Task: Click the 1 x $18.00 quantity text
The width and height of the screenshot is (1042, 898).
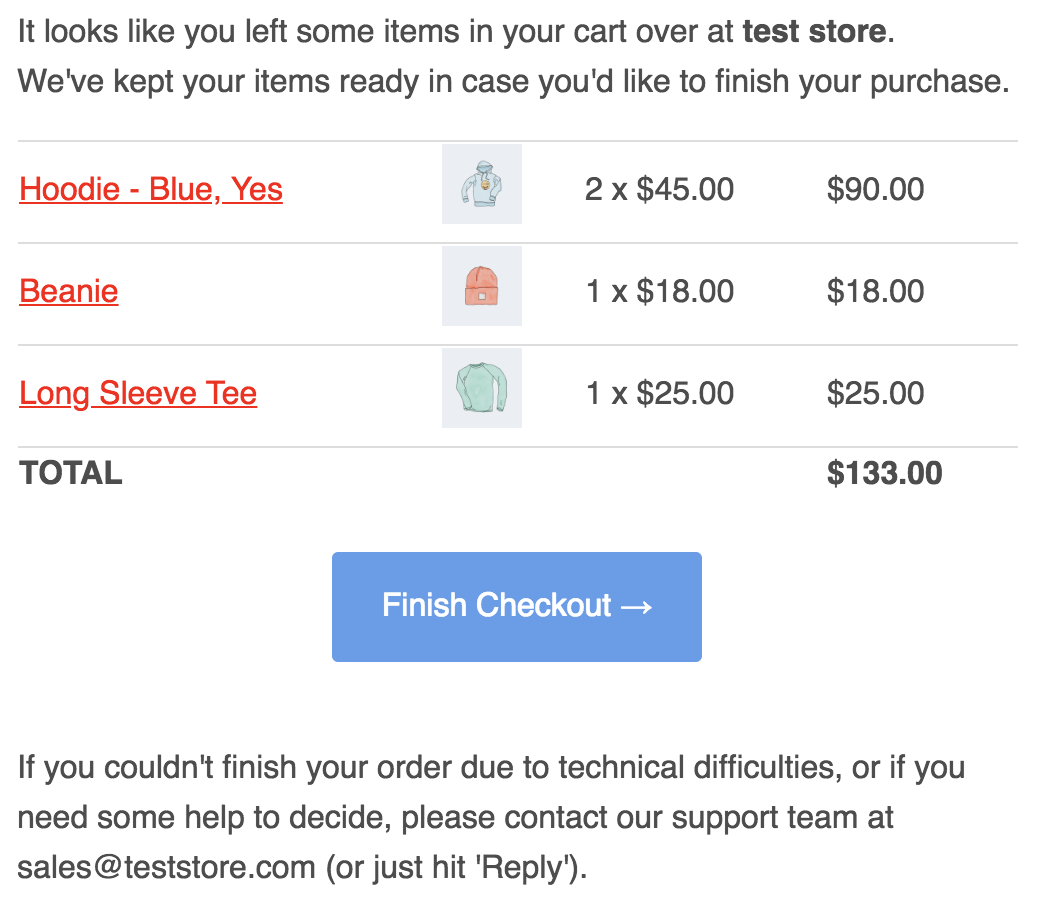Action: pyautogui.click(x=659, y=291)
